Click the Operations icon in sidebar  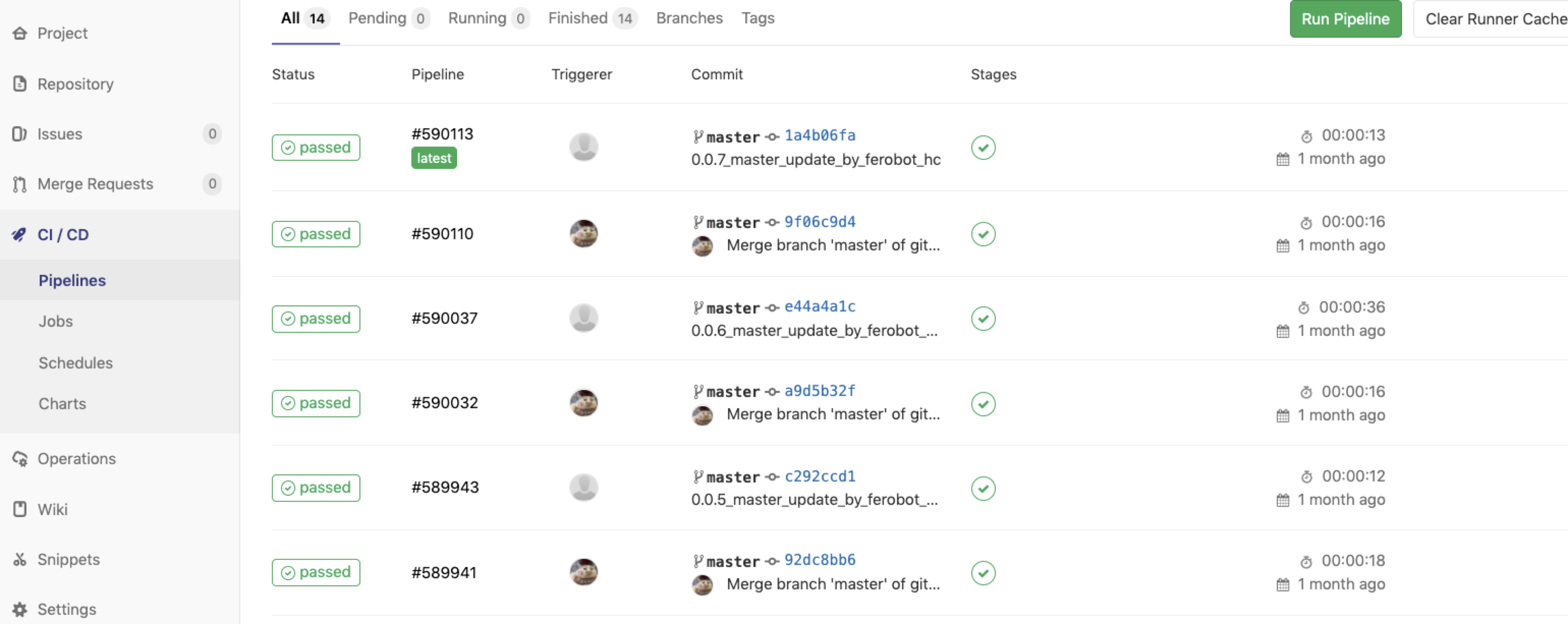click(x=19, y=459)
